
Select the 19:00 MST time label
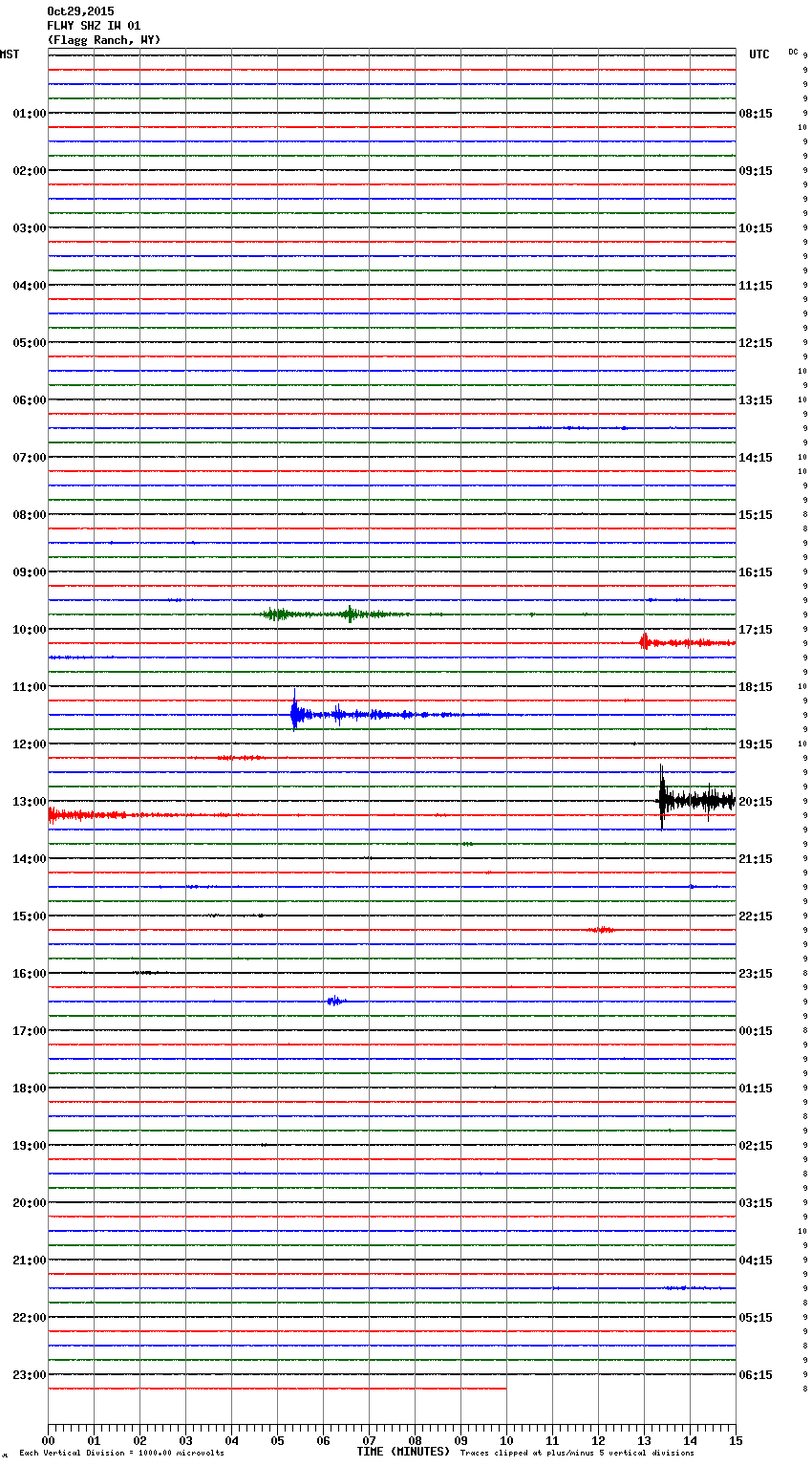point(29,1146)
